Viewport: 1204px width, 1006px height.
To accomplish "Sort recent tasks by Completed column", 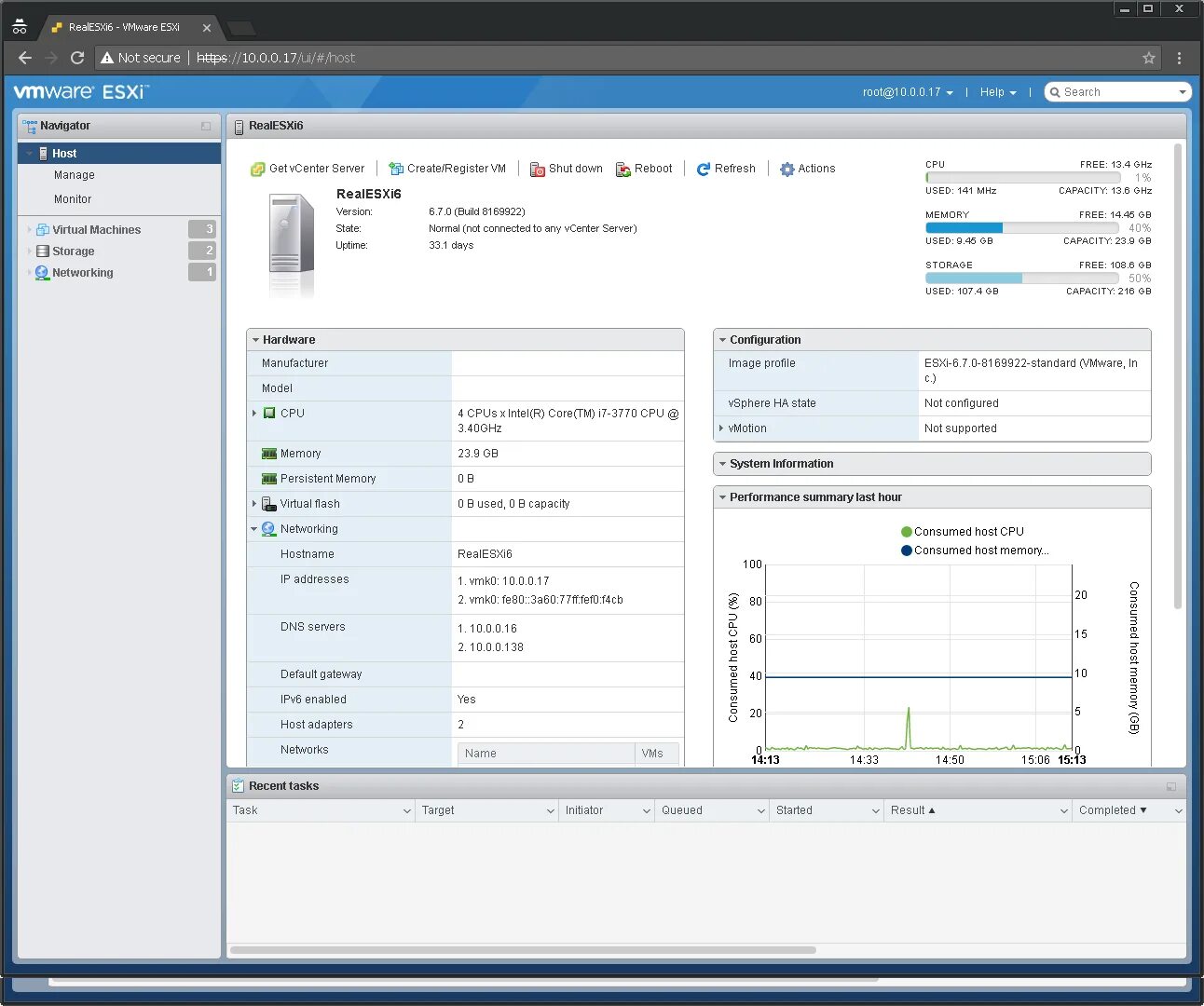I will 1113,810.
